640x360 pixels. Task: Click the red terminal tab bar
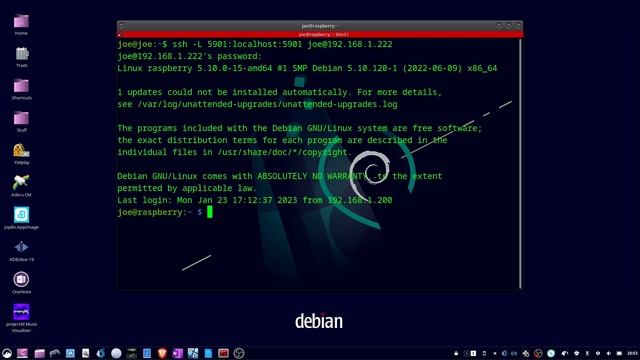[x=320, y=35]
